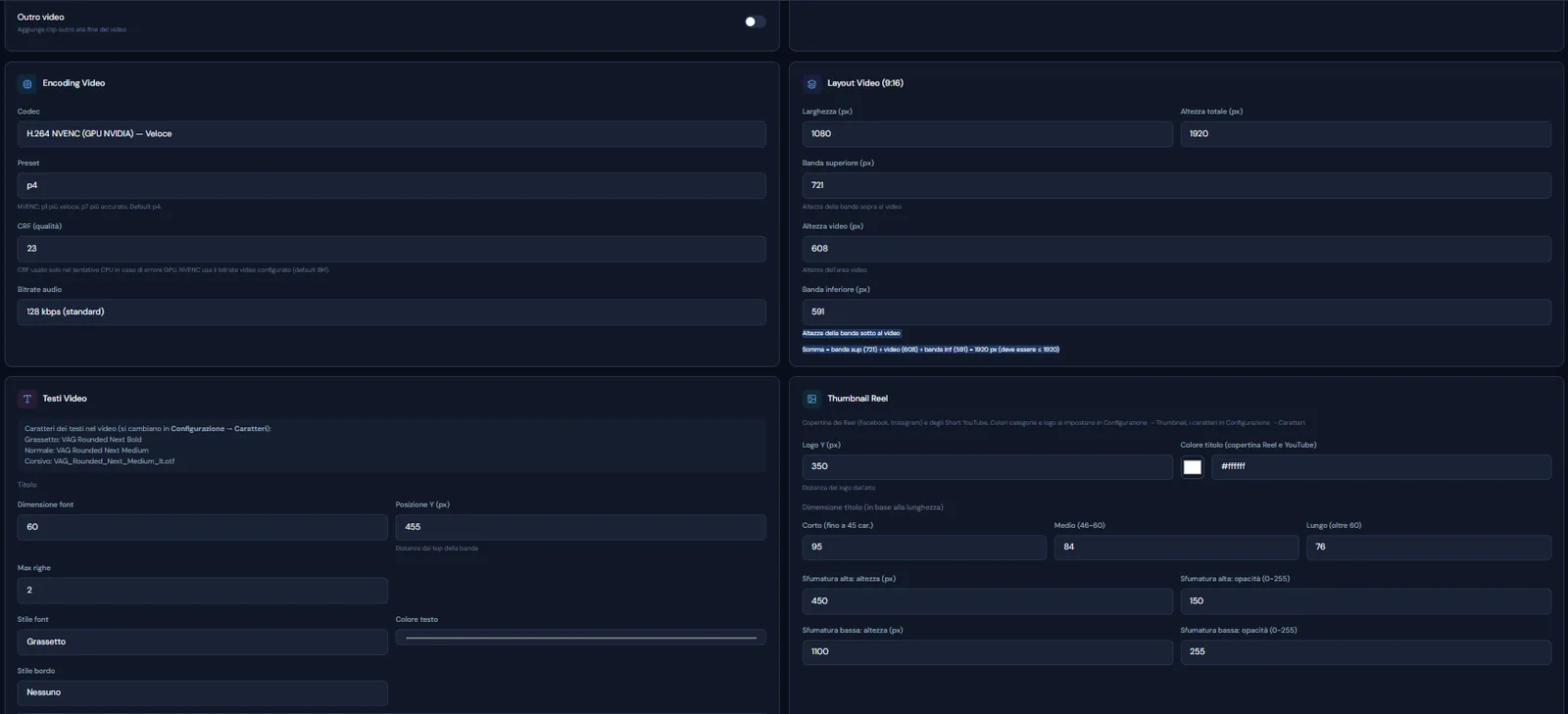Click the Posizione Y (px) field
Image resolution: width=1568 pixels, height=714 pixels.
click(580, 527)
